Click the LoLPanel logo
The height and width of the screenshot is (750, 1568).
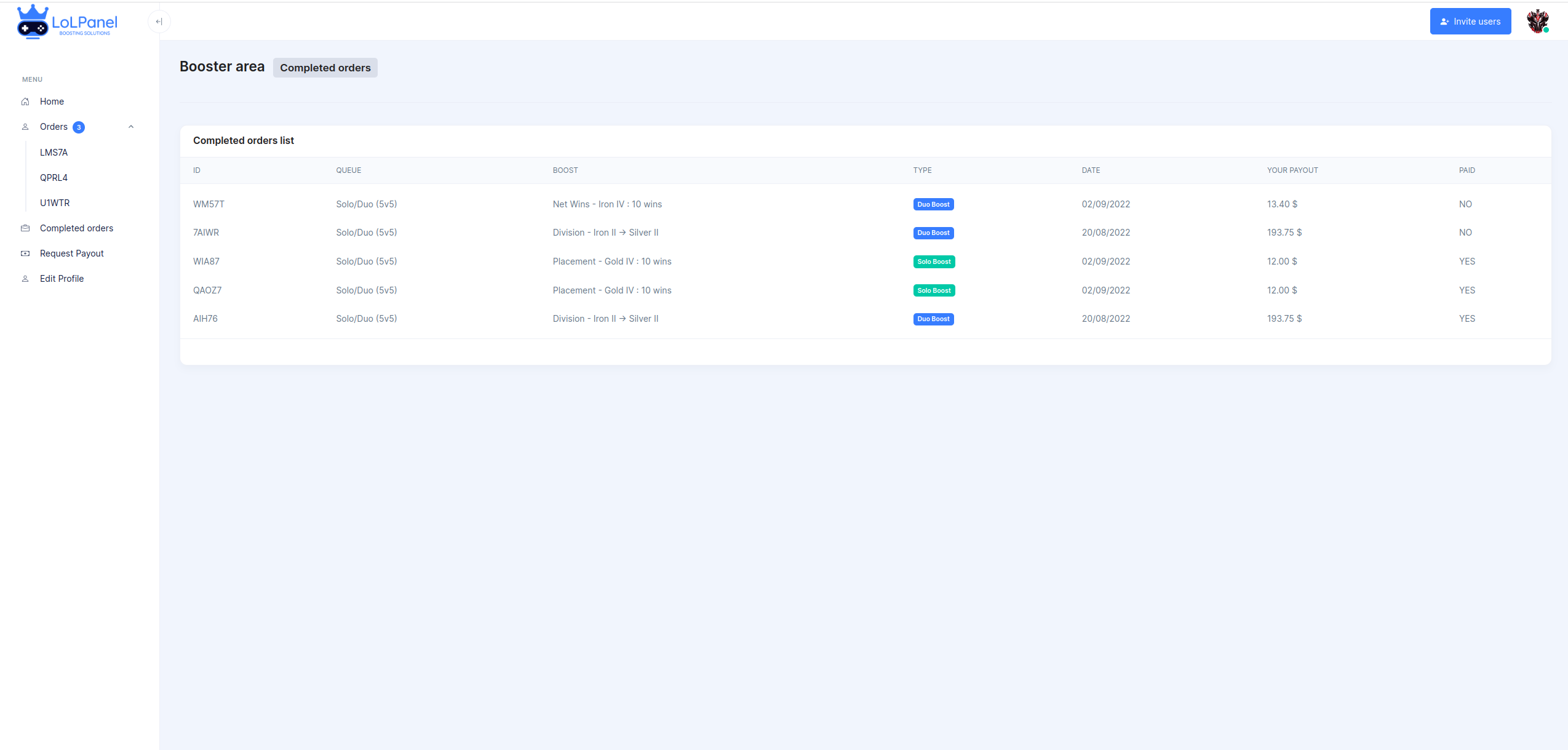click(67, 22)
